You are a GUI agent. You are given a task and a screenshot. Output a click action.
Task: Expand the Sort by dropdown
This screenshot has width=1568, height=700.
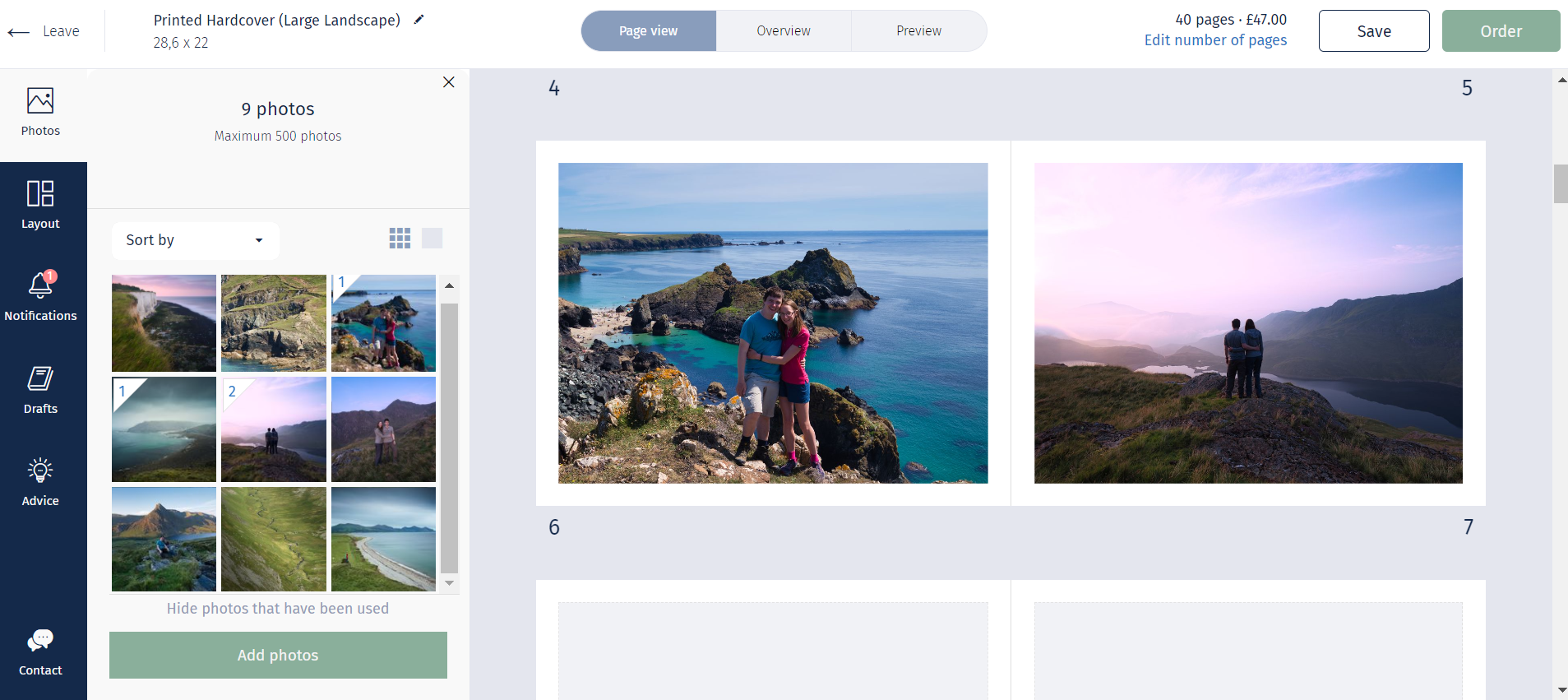(196, 240)
